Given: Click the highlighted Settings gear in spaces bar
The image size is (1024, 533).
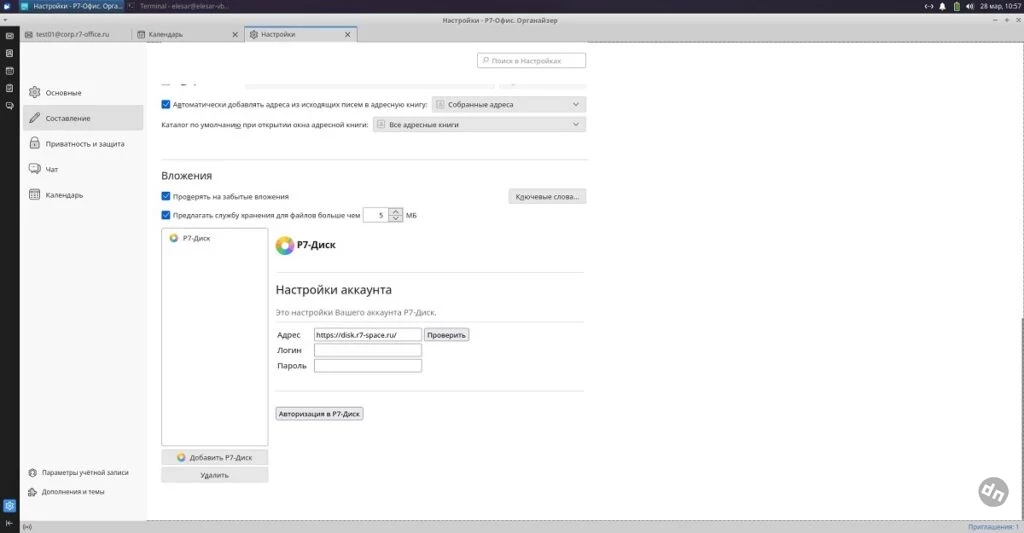Looking at the screenshot, I should [9, 506].
